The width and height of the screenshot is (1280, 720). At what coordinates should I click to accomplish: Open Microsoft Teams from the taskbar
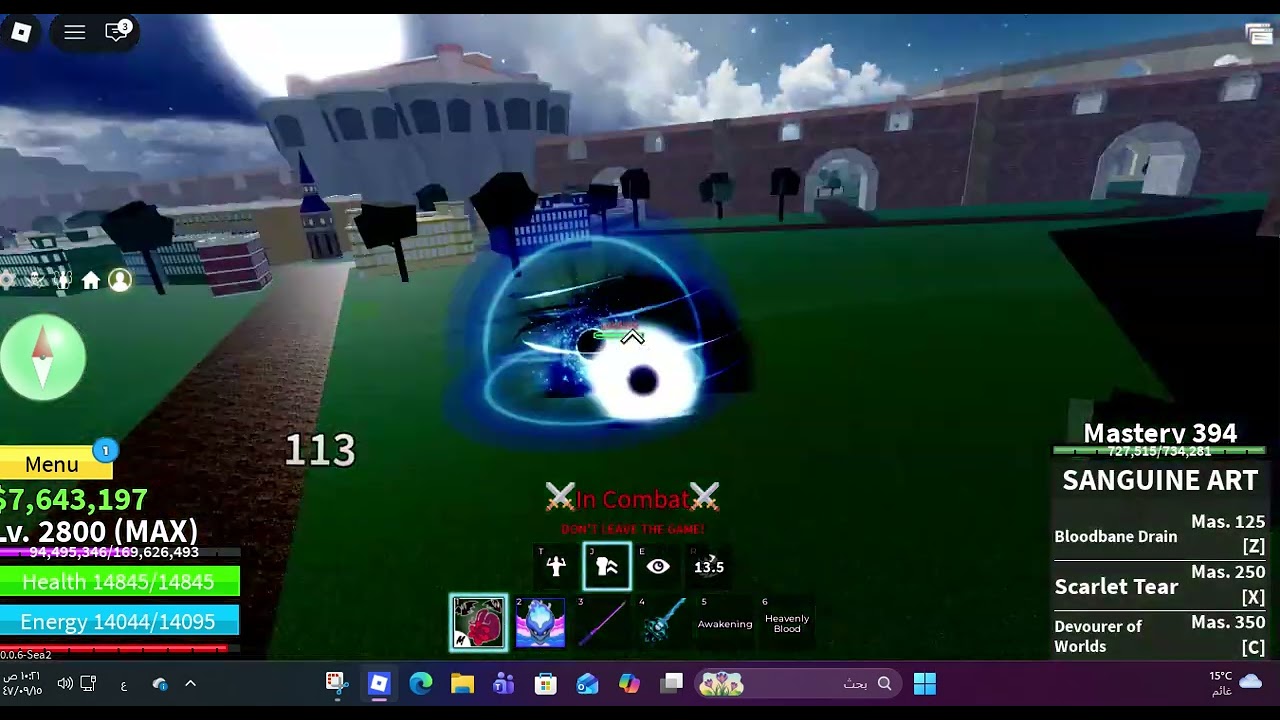point(503,684)
